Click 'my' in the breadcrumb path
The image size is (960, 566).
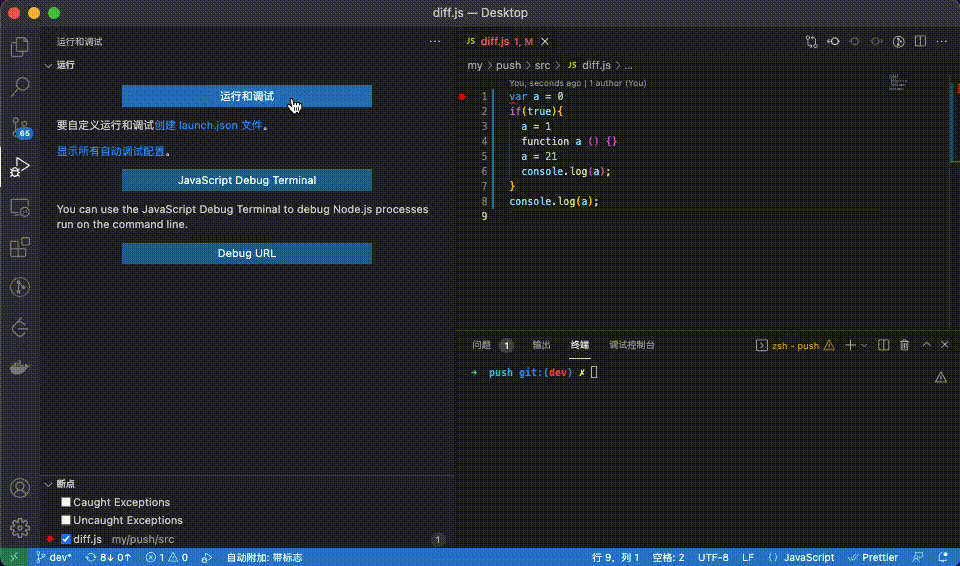[x=474, y=65]
